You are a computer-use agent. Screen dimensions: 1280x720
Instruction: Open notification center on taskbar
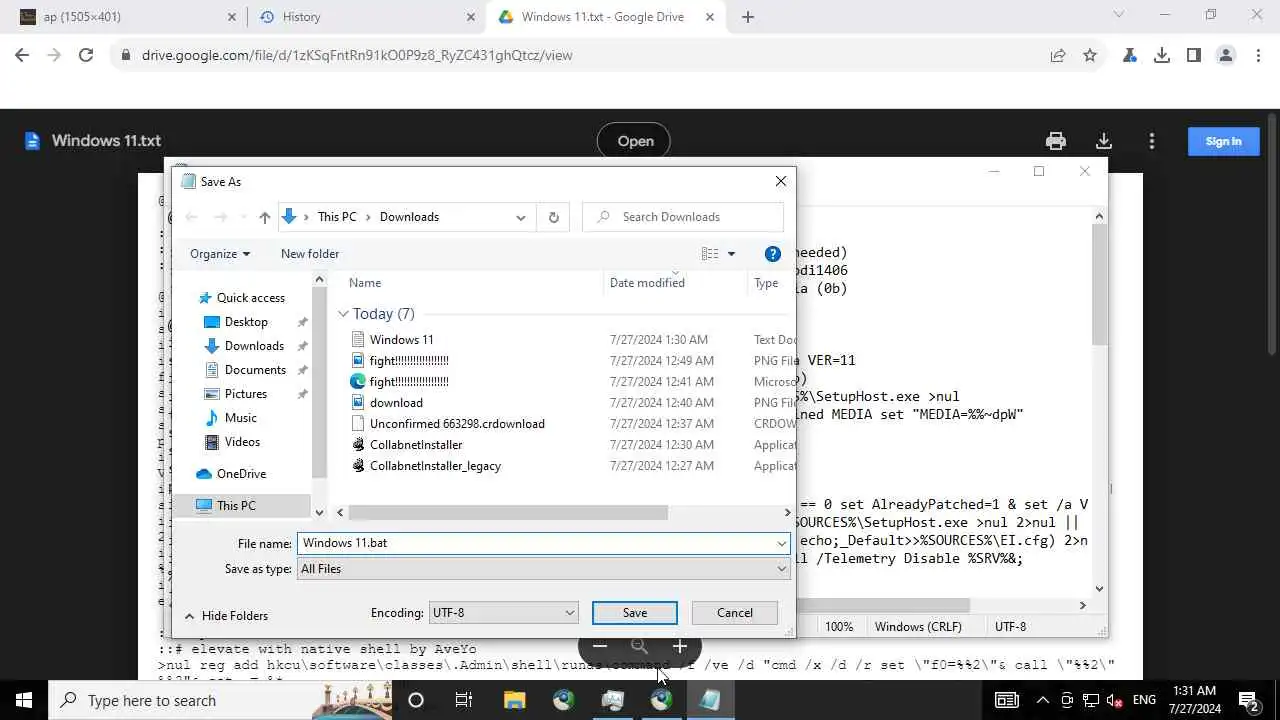(x=1249, y=700)
